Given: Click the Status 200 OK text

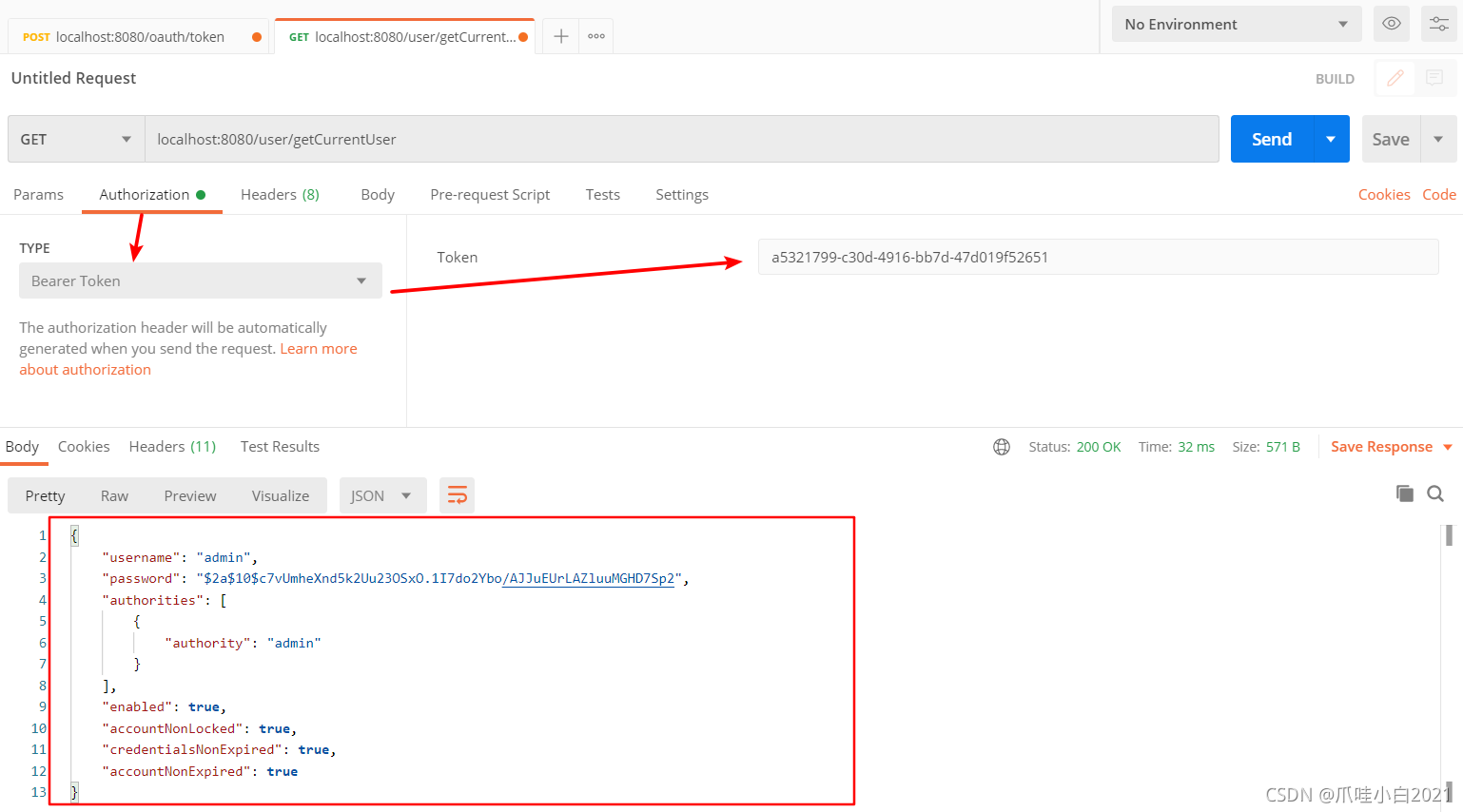Looking at the screenshot, I should click(1075, 447).
